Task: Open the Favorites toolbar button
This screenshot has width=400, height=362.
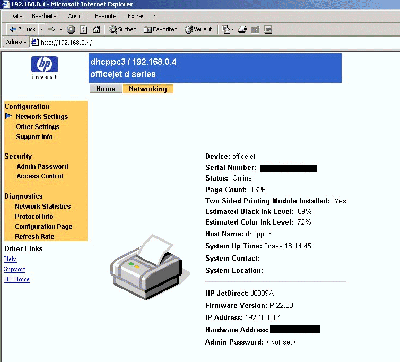Action: (x=160, y=30)
